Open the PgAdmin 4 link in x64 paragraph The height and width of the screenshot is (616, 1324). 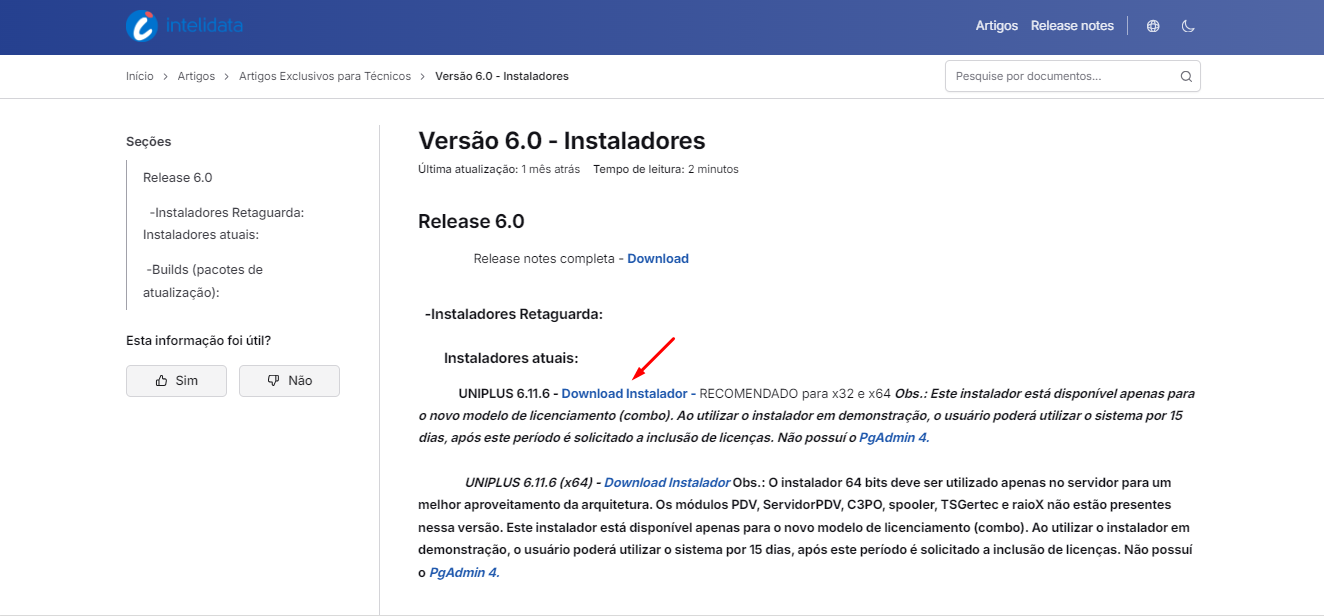[x=464, y=573]
